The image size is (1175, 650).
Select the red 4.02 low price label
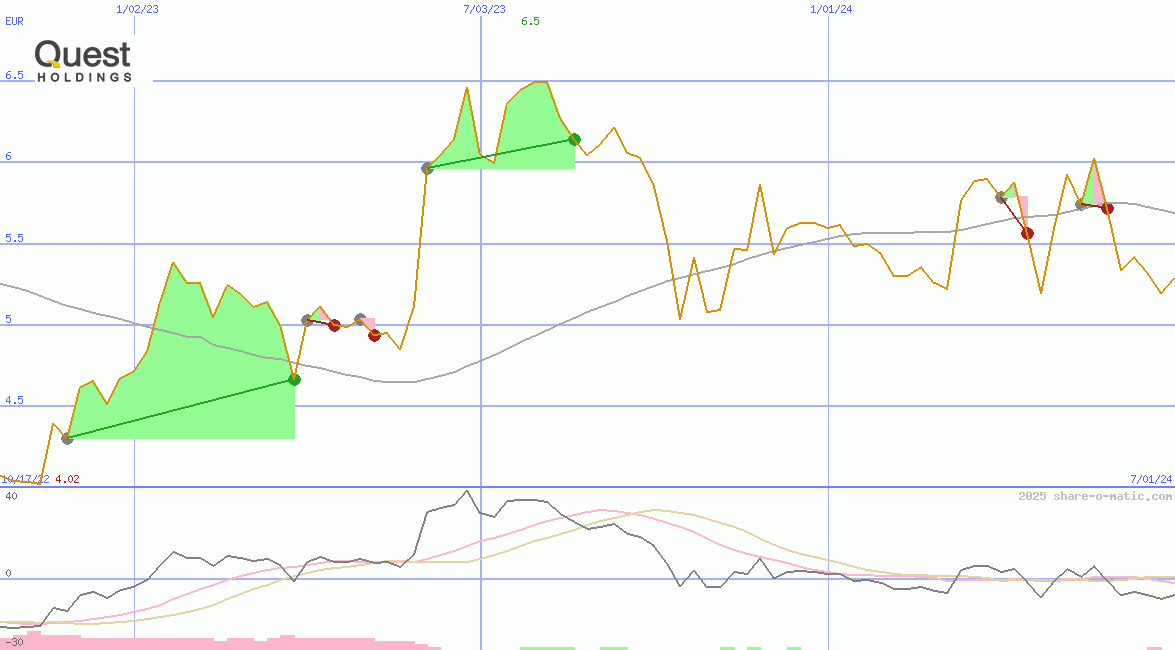click(67, 480)
